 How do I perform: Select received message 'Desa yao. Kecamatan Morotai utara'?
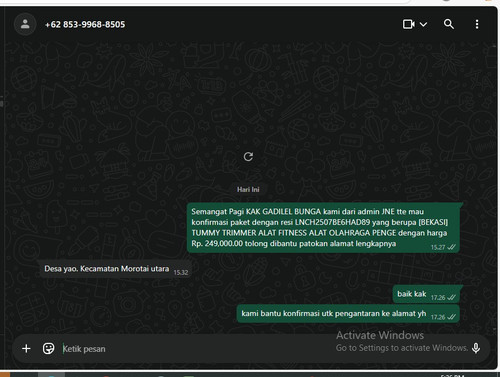115,269
